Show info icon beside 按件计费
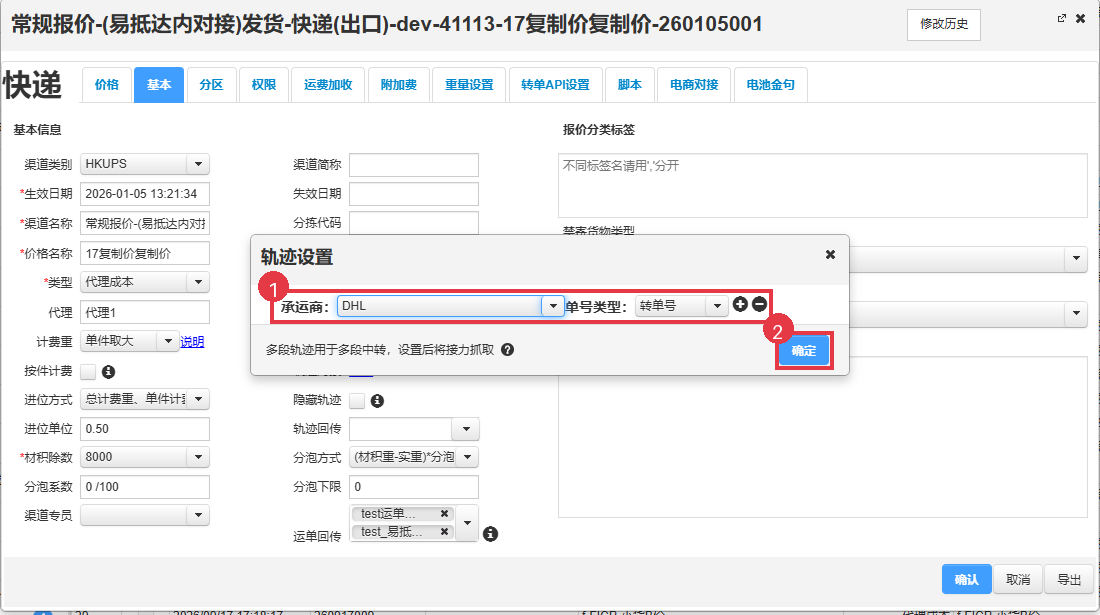 tap(108, 372)
